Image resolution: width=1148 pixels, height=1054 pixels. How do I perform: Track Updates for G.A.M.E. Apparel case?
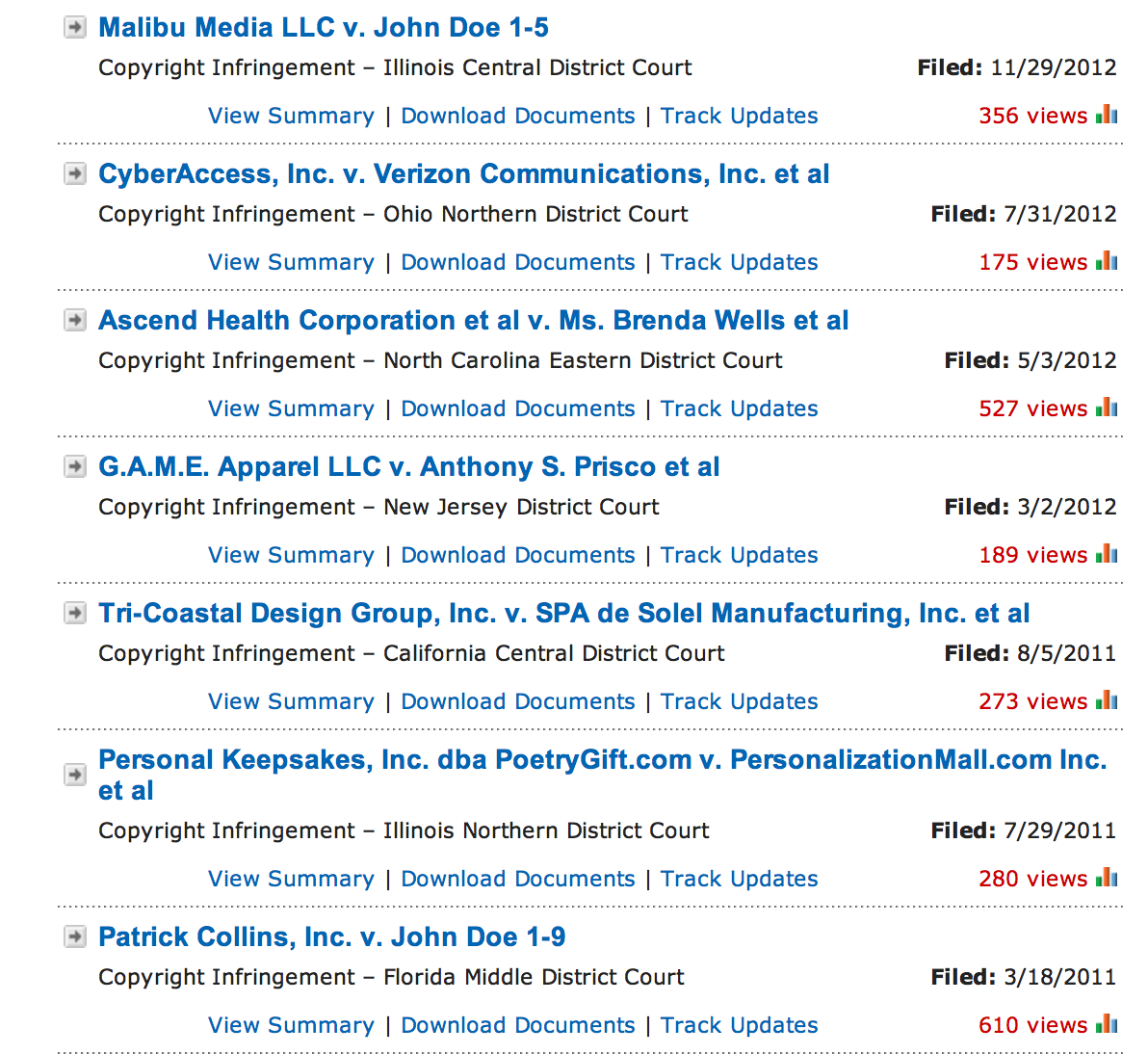coord(739,555)
